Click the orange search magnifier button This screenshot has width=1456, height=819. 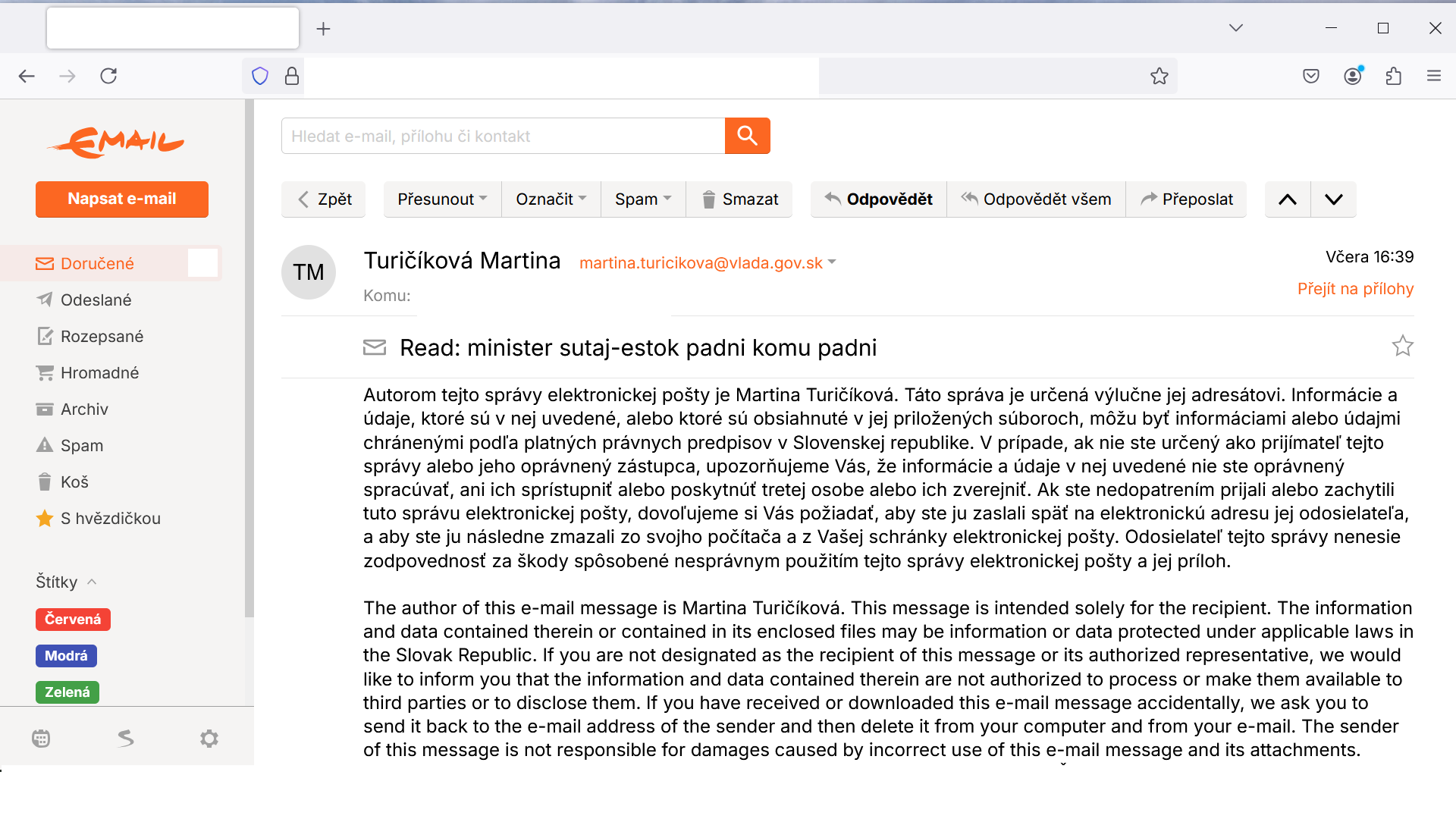[747, 136]
